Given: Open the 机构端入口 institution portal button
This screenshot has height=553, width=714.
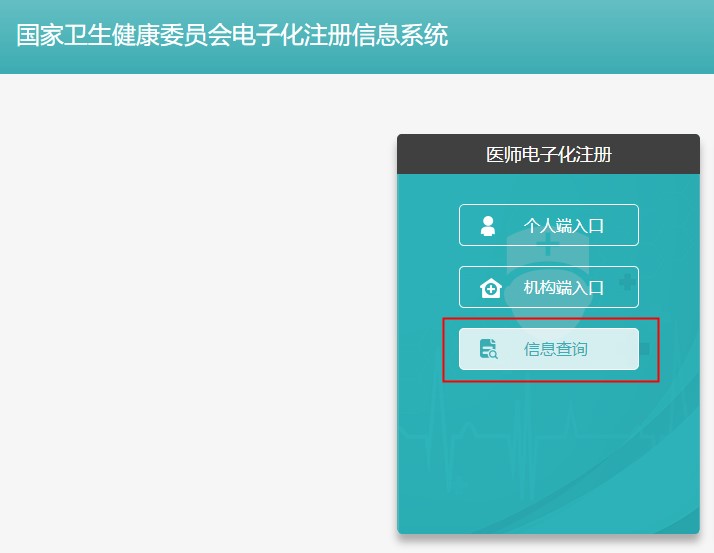Looking at the screenshot, I should coord(548,287).
